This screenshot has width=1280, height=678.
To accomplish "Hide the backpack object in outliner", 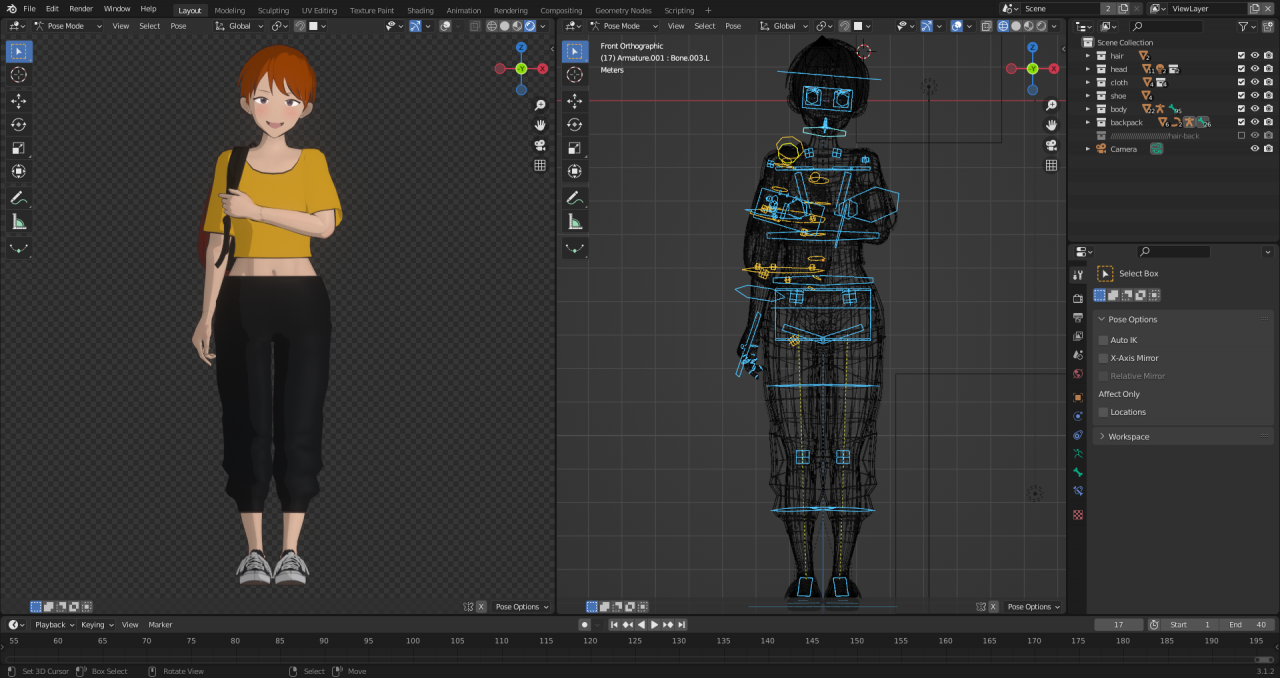I will [x=1255, y=122].
